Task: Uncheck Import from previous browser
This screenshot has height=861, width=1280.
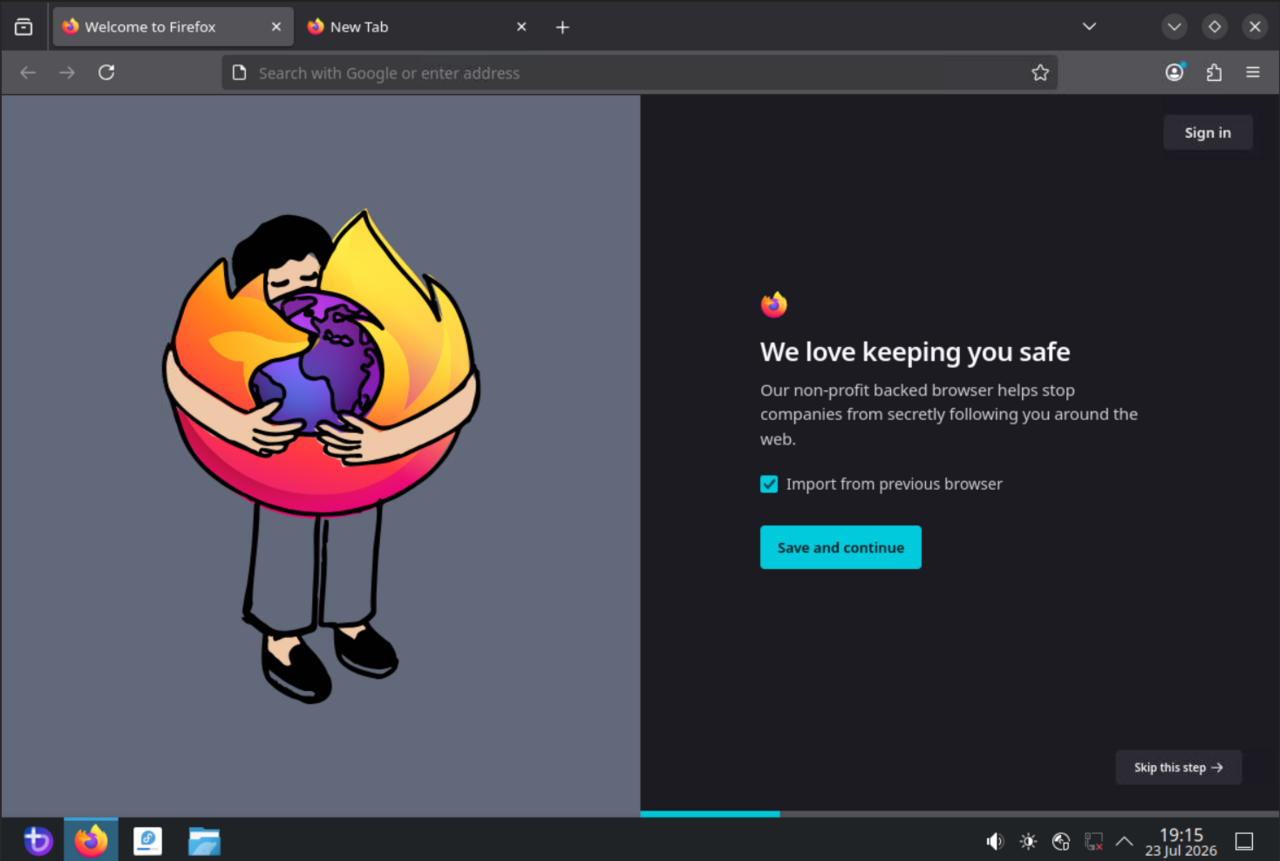Action: tap(769, 484)
